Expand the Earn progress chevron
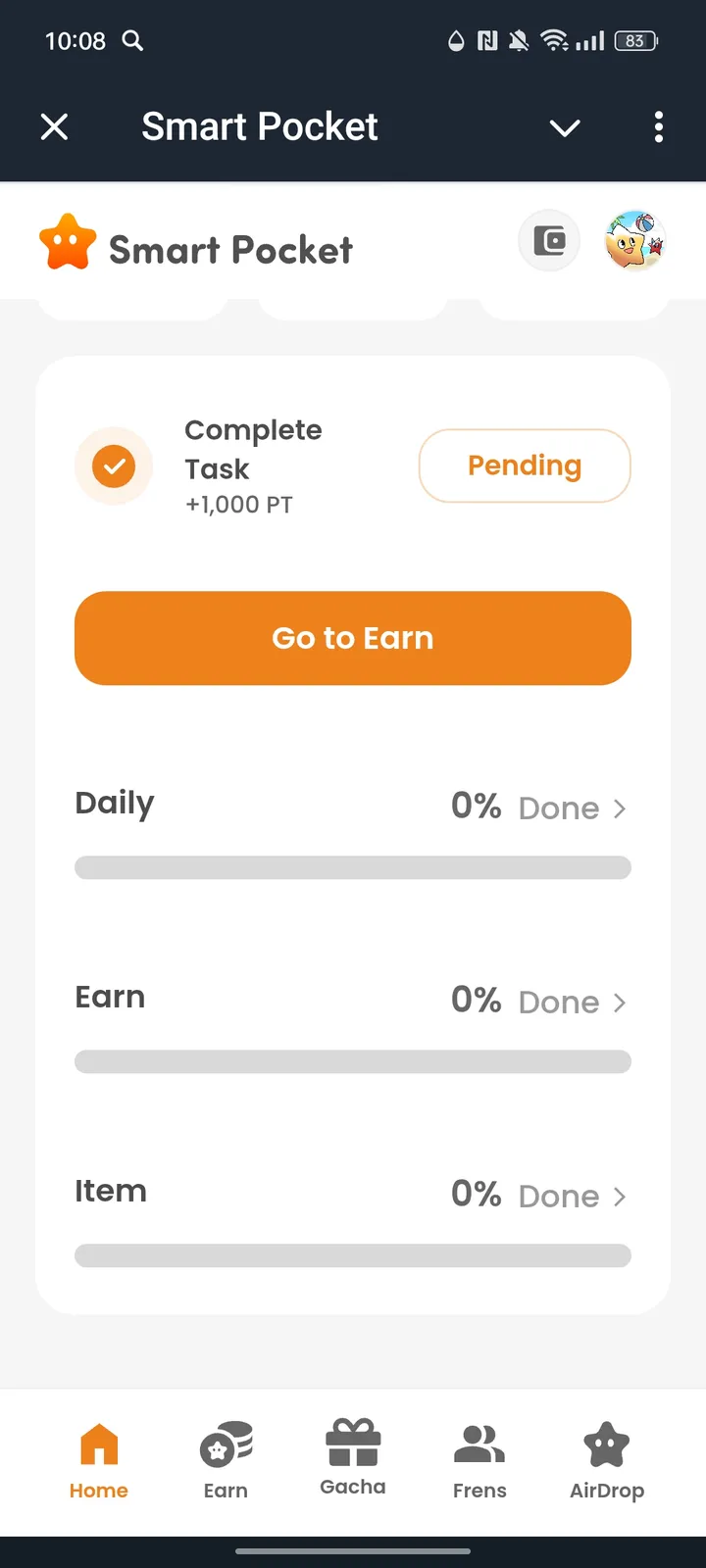The image size is (706, 1568). click(x=619, y=1003)
